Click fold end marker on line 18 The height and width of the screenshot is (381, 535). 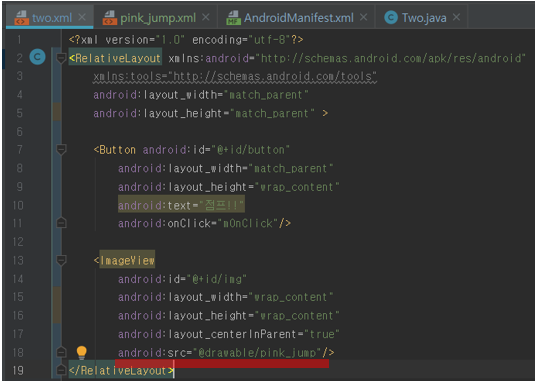click(61, 352)
